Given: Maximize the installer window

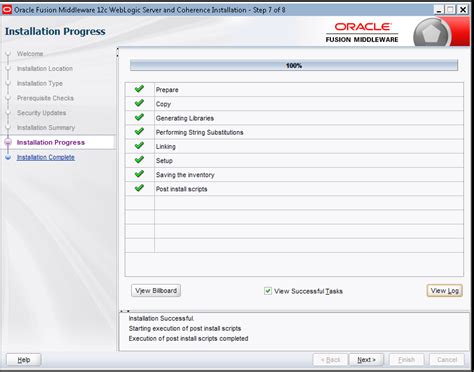Looking at the screenshot, I should click(450, 10).
